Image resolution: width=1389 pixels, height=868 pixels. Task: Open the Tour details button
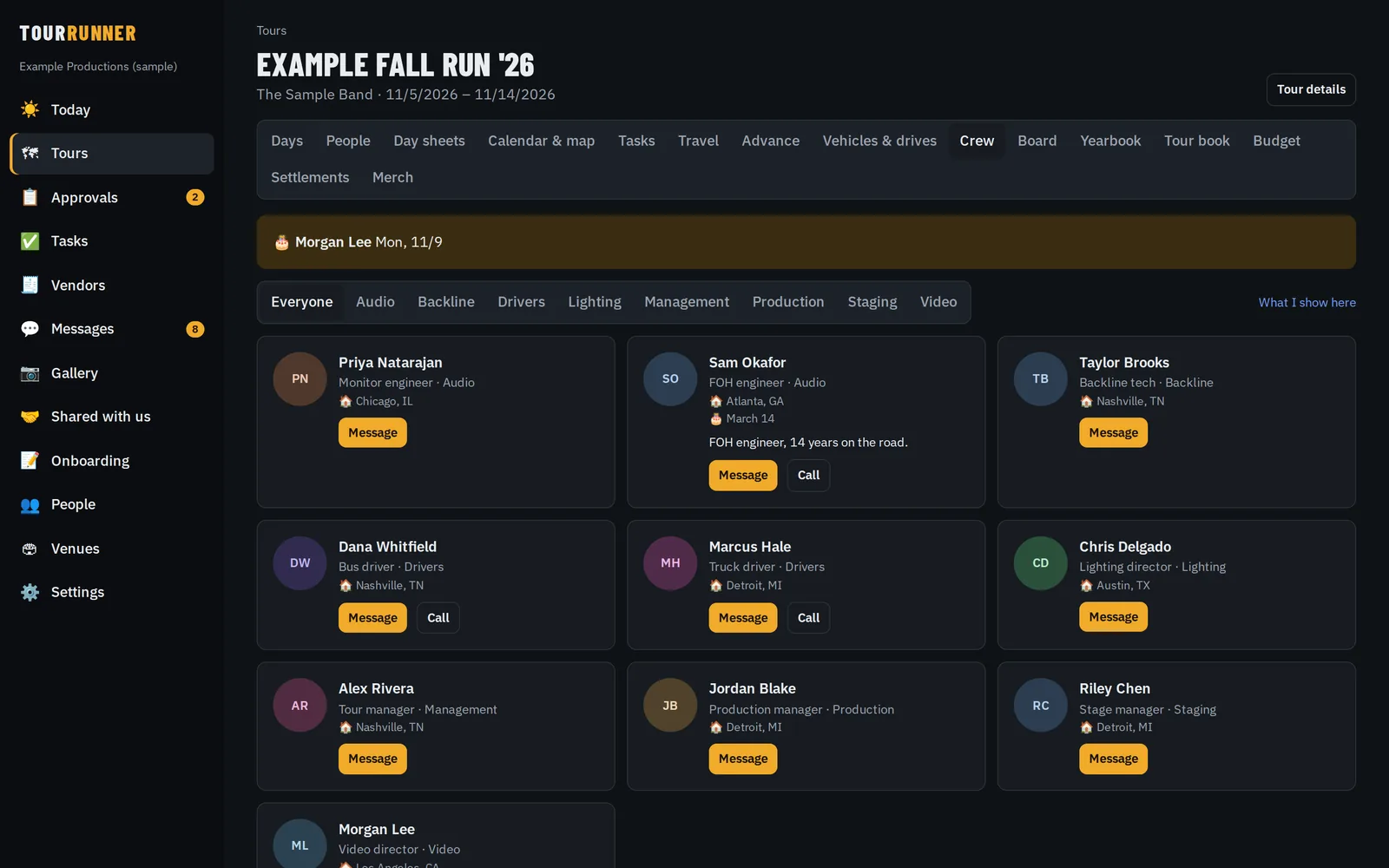pyautogui.click(x=1311, y=89)
